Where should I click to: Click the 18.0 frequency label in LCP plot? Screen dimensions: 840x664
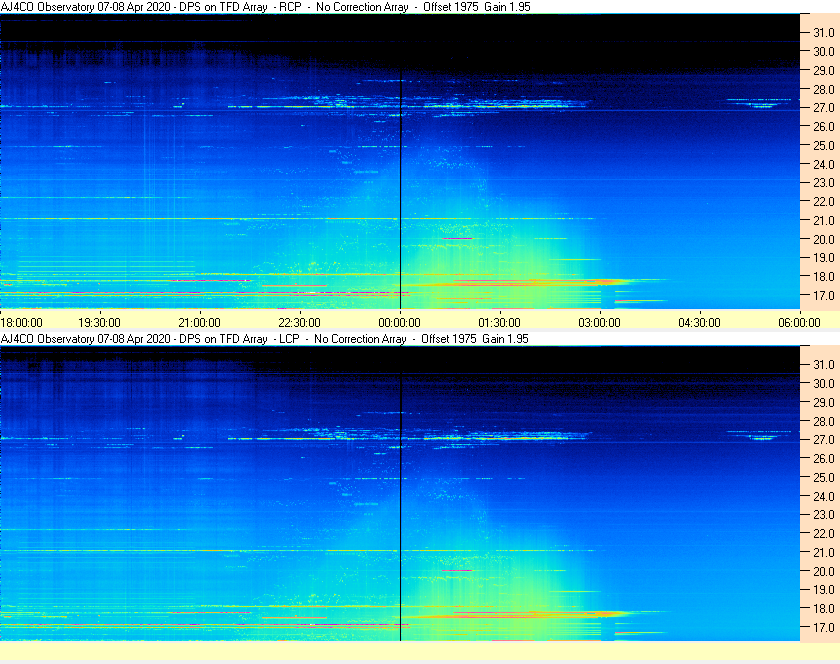point(824,608)
